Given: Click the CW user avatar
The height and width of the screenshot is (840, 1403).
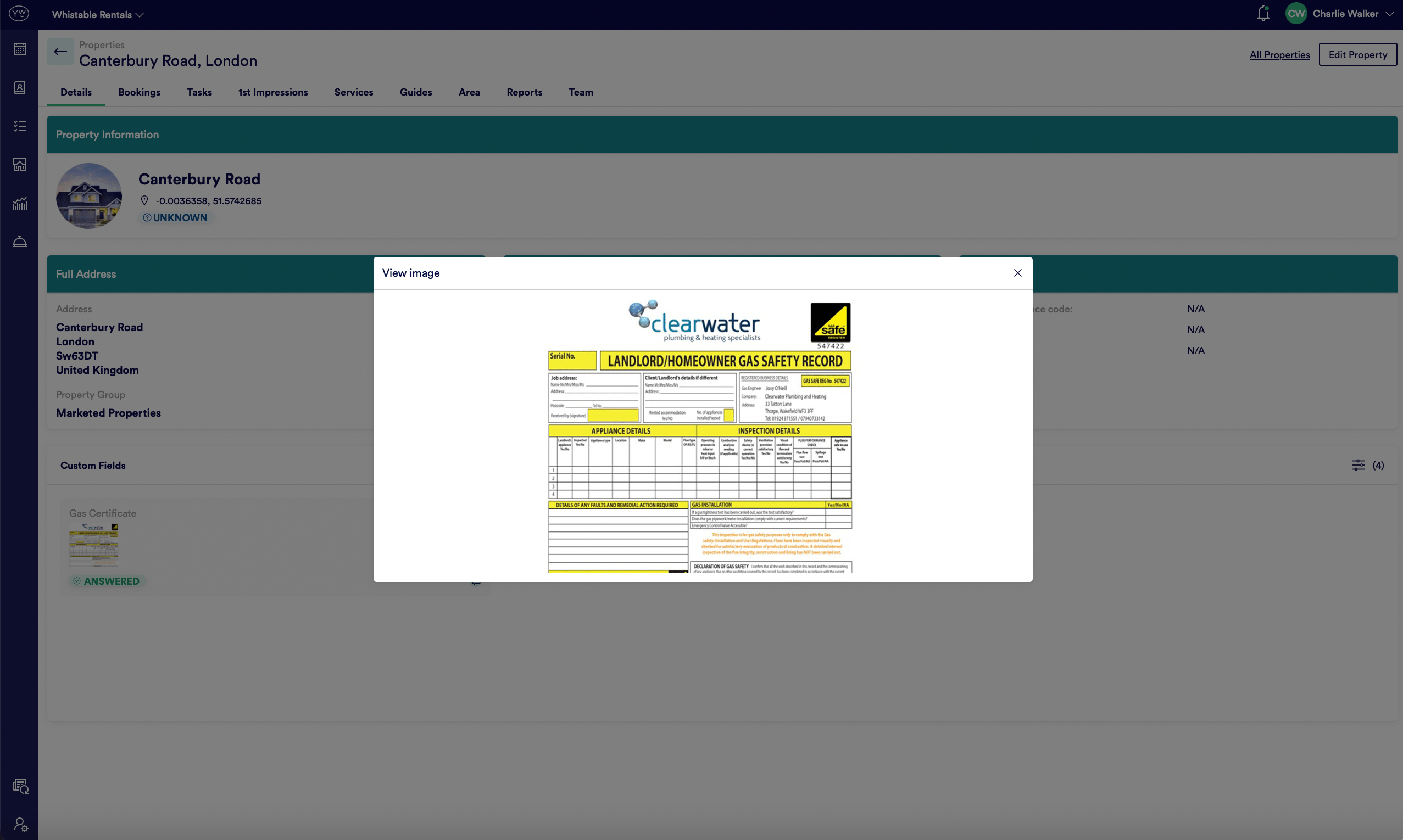Looking at the screenshot, I should [x=1296, y=14].
